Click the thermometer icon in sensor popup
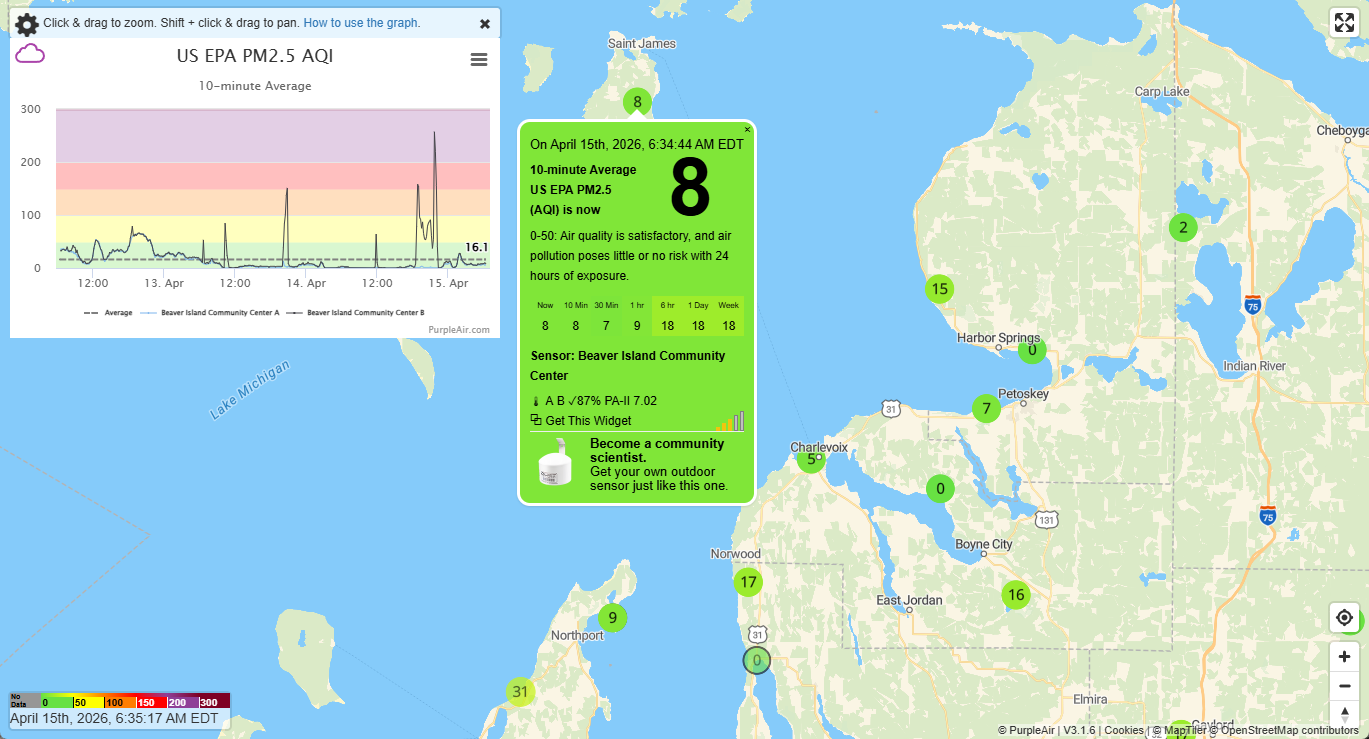 (x=536, y=402)
